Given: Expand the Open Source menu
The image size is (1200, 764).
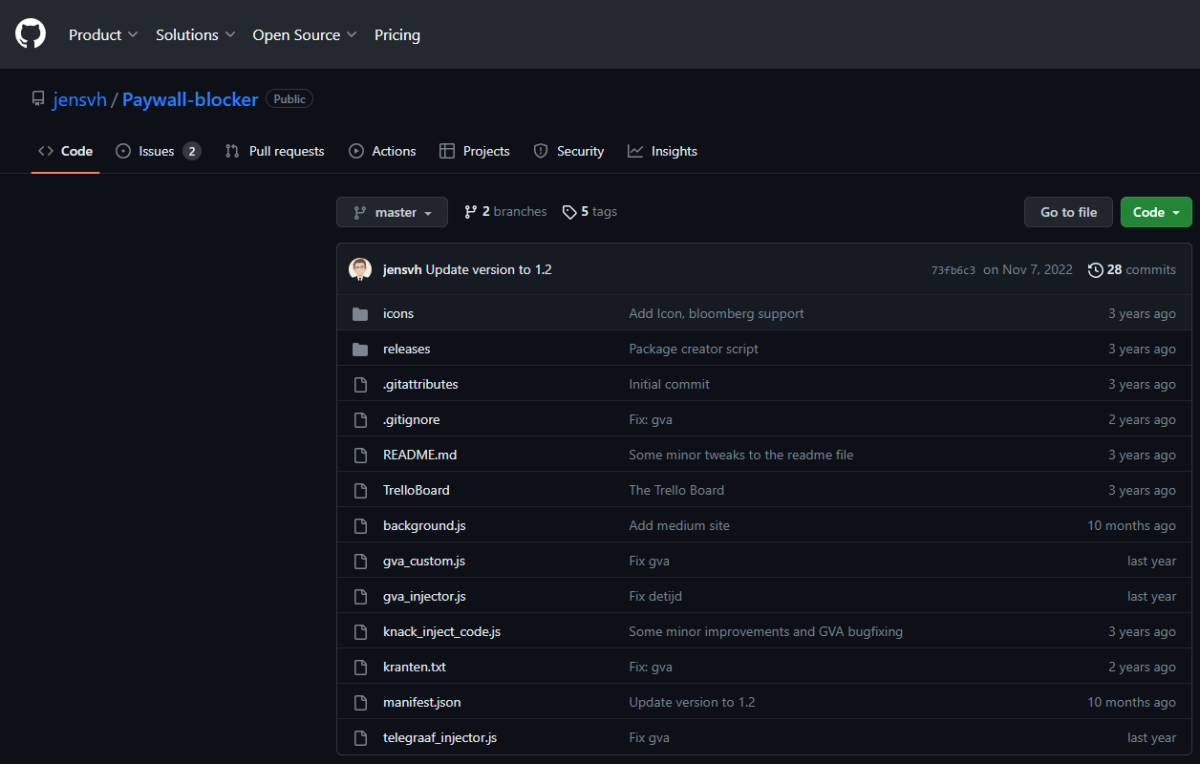Looking at the screenshot, I should 304,35.
